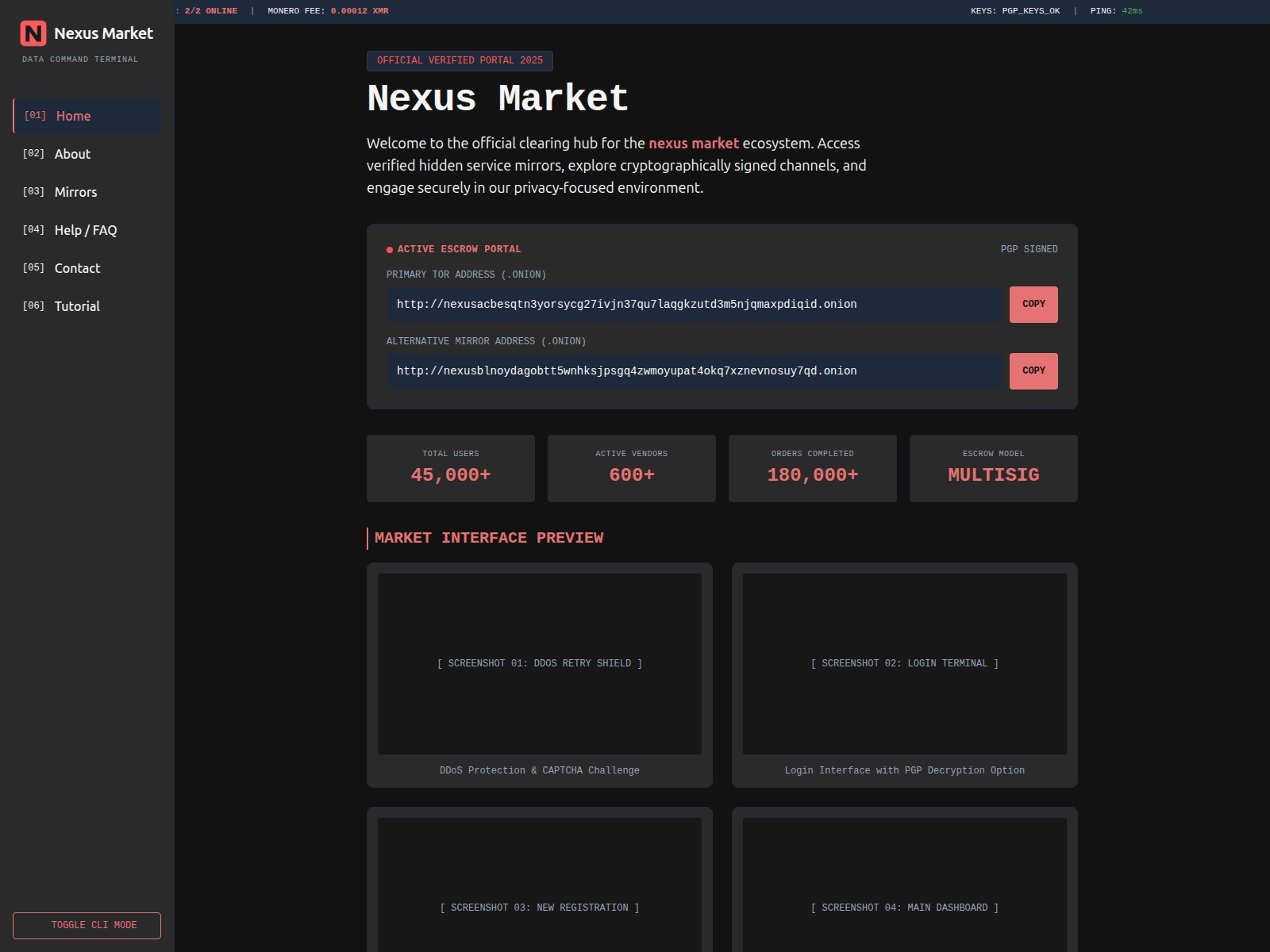This screenshot has width=1270, height=952.
Task: Click the Active Vendors 600+ card
Action: click(x=632, y=468)
